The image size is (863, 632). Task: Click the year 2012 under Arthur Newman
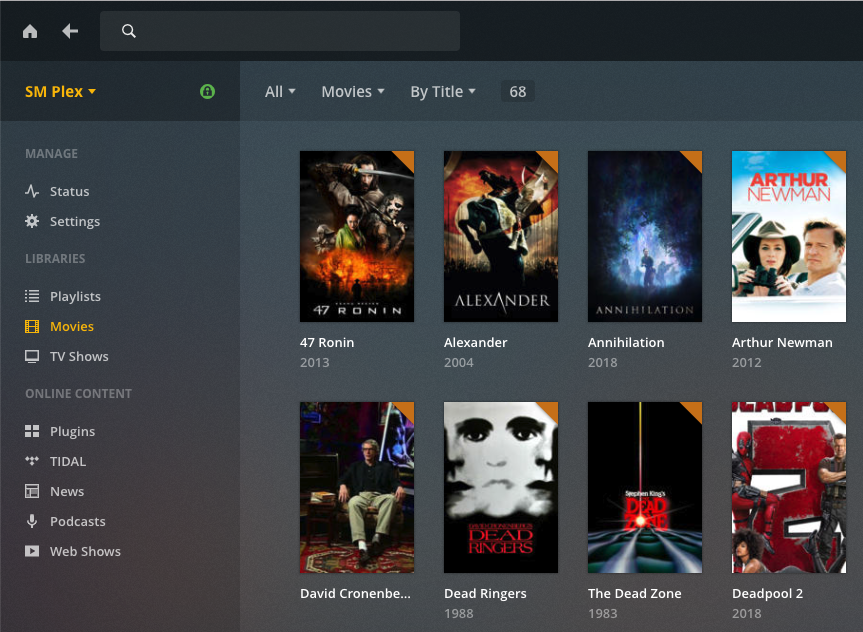coord(747,363)
